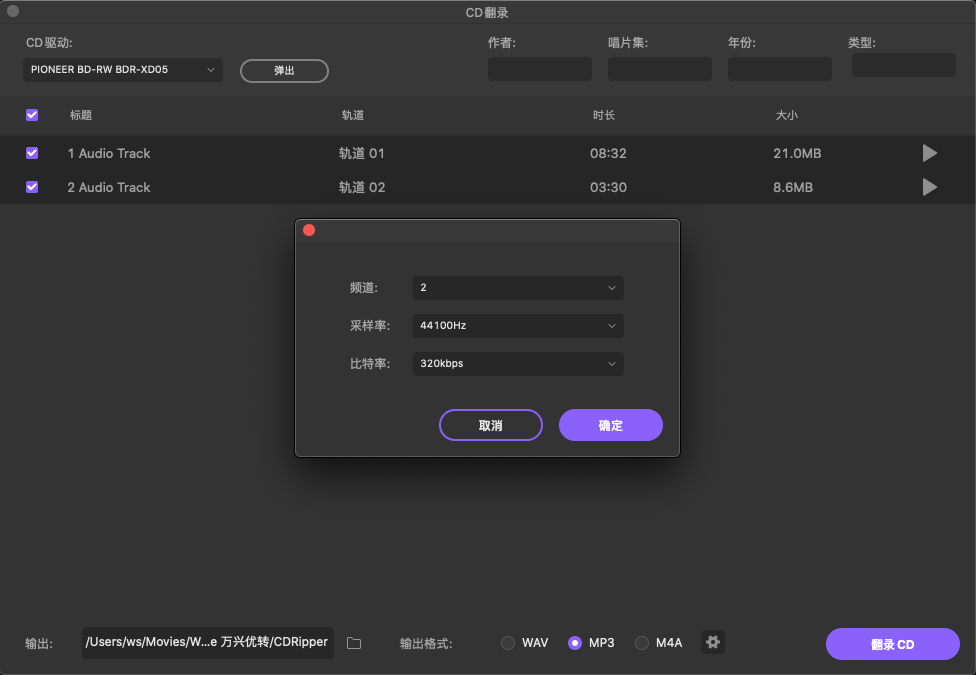The width and height of the screenshot is (976, 675).
Task: Toggle the checkbox for 1 Audio Track
Action: 32,153
